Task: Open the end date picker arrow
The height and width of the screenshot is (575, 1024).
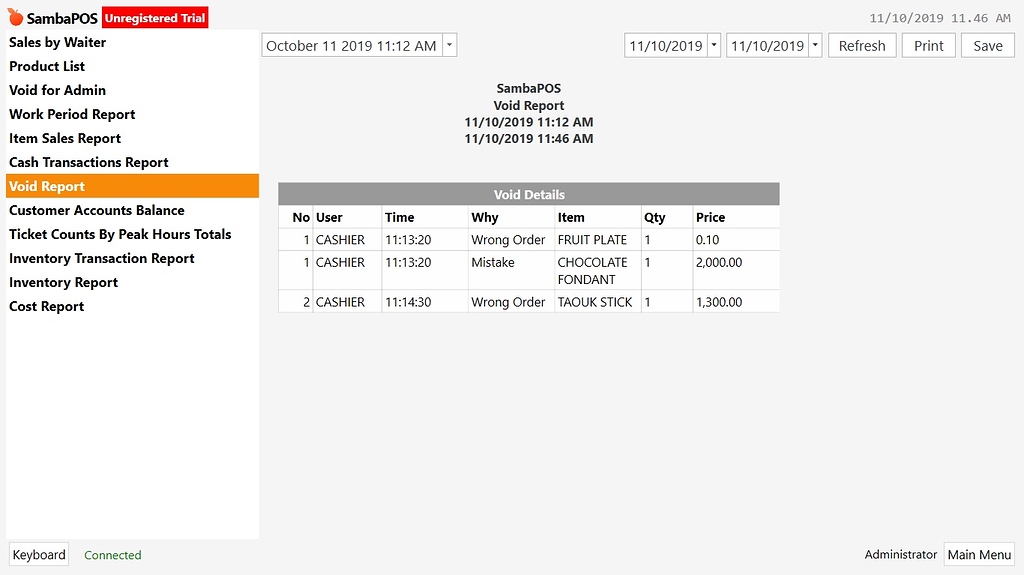Action: (x=815, y=45)
